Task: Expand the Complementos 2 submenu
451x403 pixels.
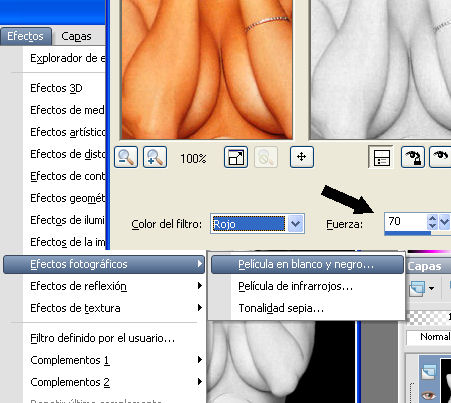Action: [104, 382]
